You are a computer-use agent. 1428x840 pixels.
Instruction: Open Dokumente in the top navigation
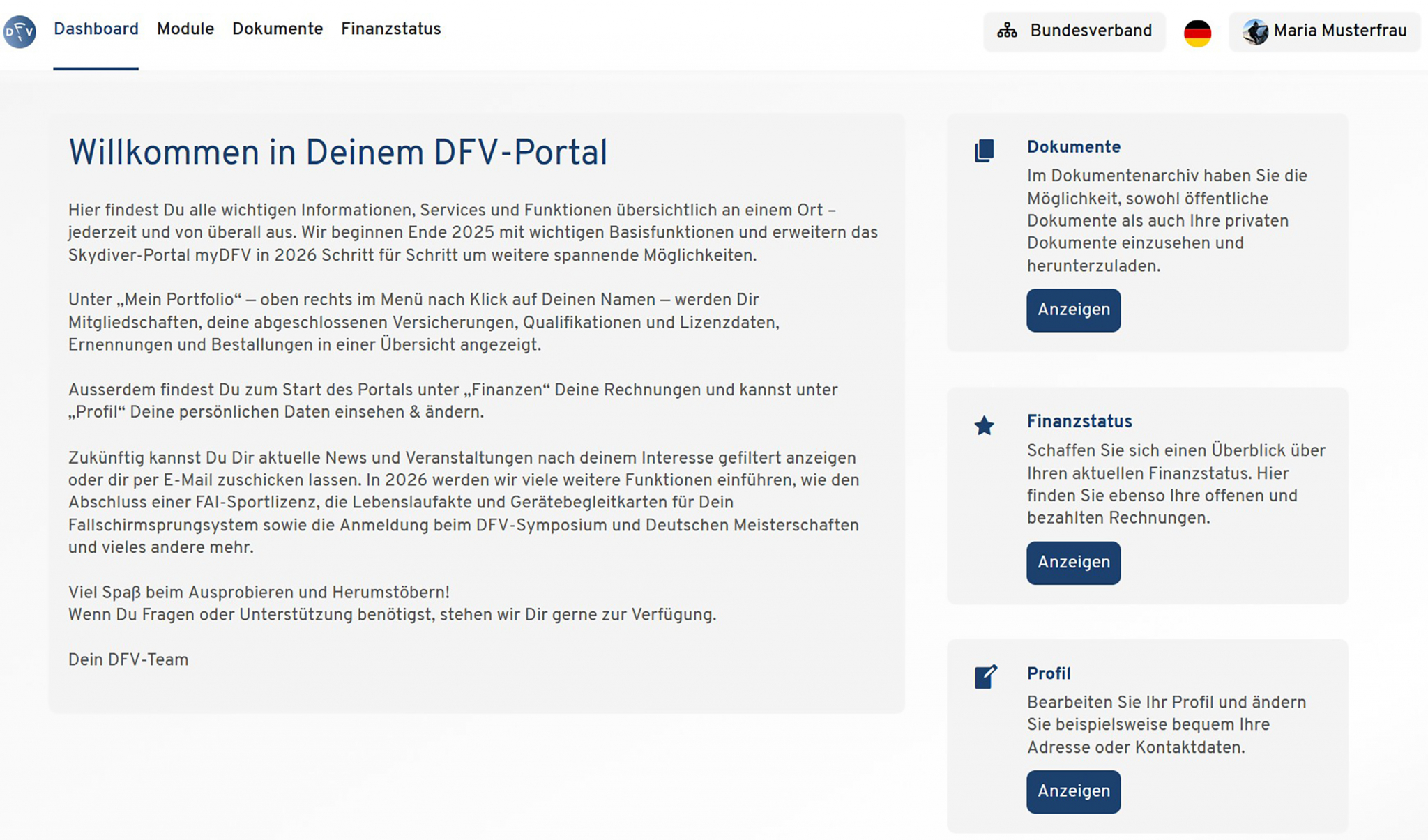click(278, 29)
